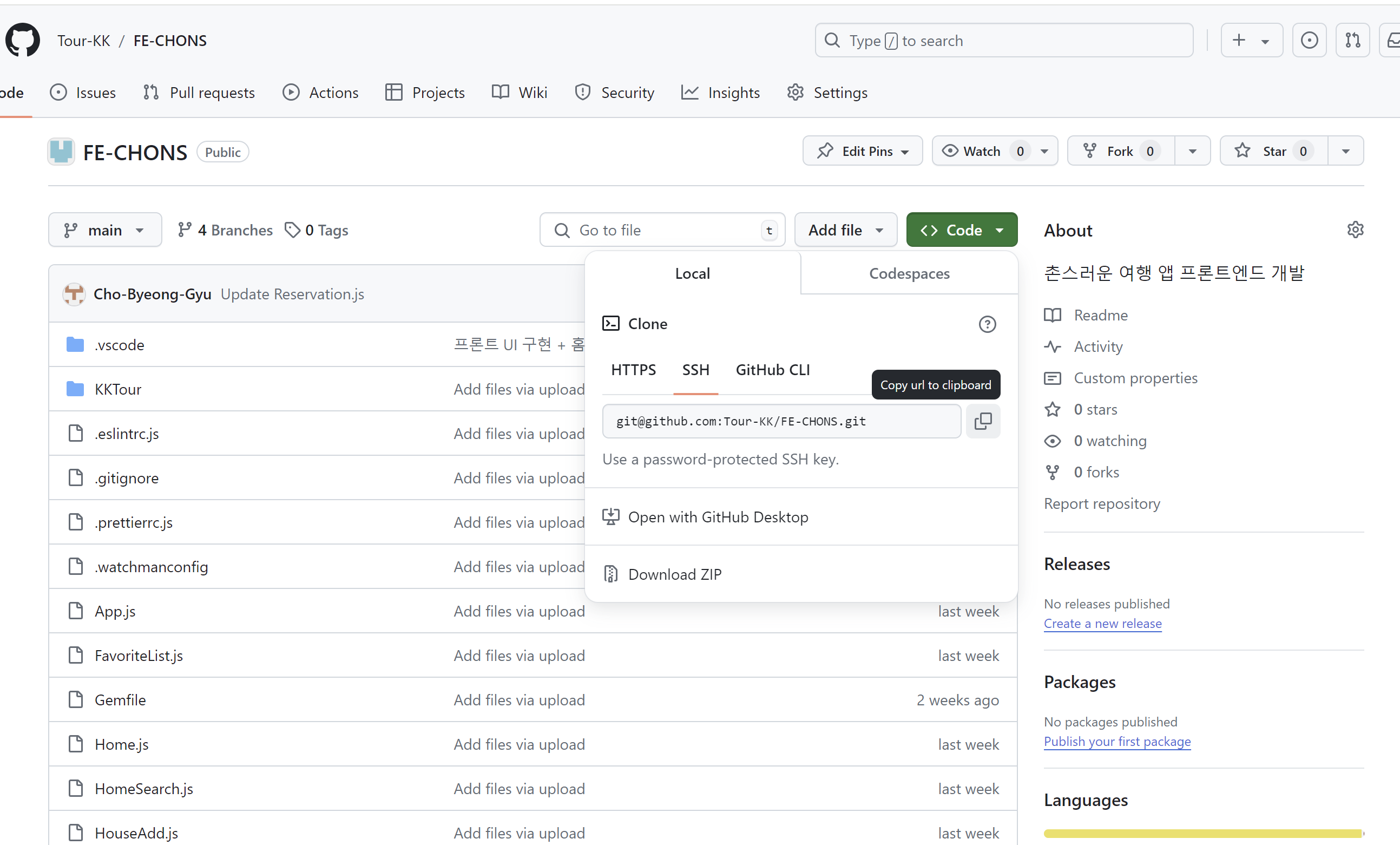Click the 0 watching link
Viewport: 1400px width, 845px height.
click(x=1095, y=441)
